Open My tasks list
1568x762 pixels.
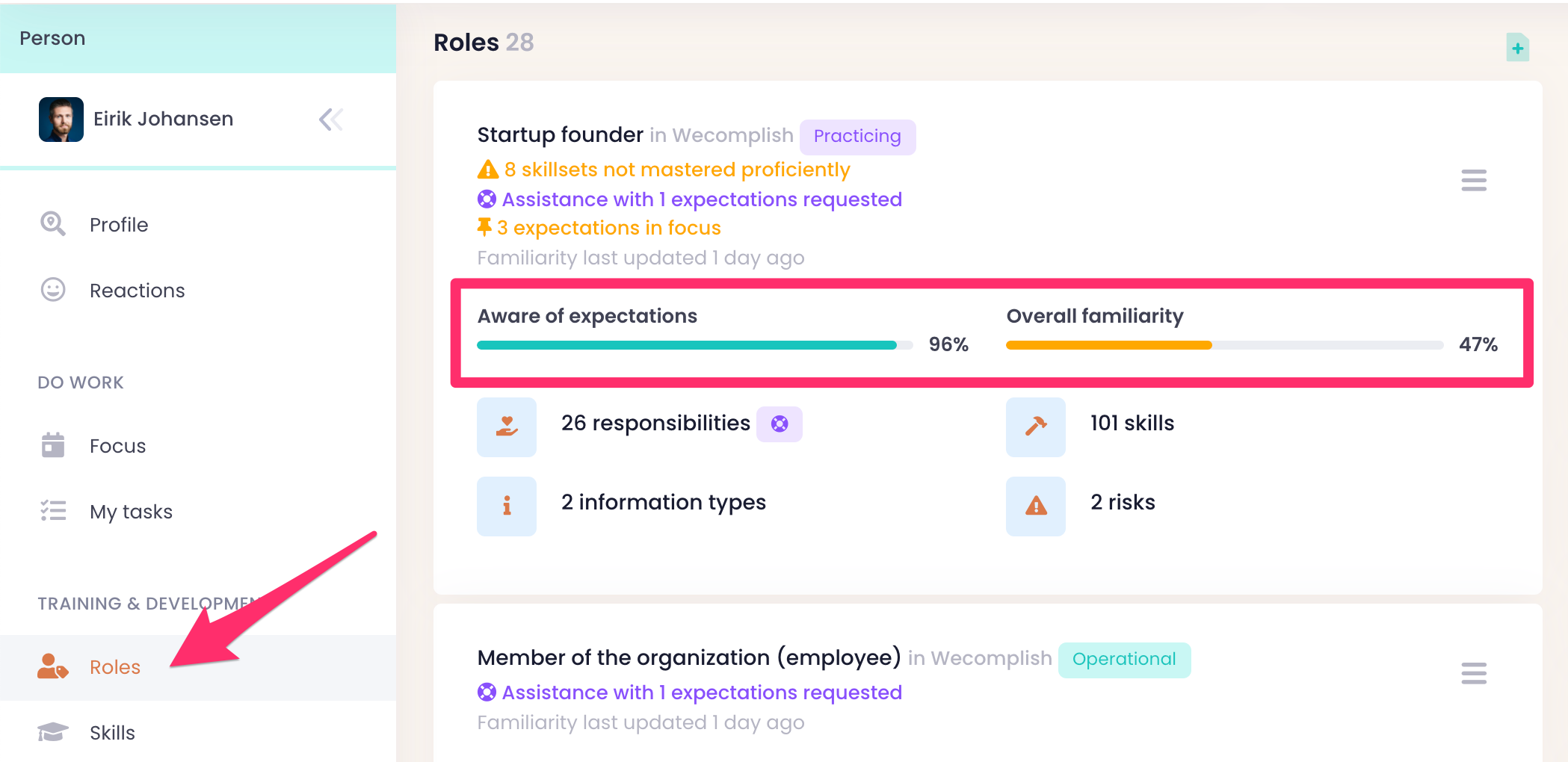pyautogui.click(x=131, y=512)
